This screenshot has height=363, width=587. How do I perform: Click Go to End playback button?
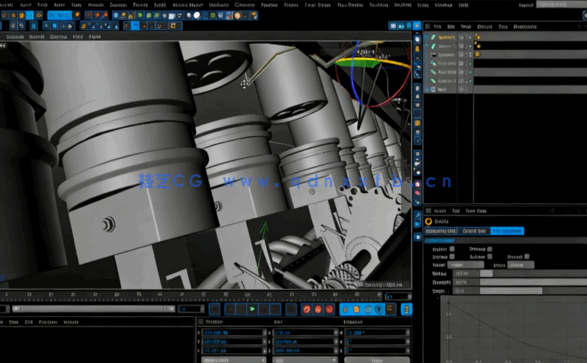[x=291, y=309]
